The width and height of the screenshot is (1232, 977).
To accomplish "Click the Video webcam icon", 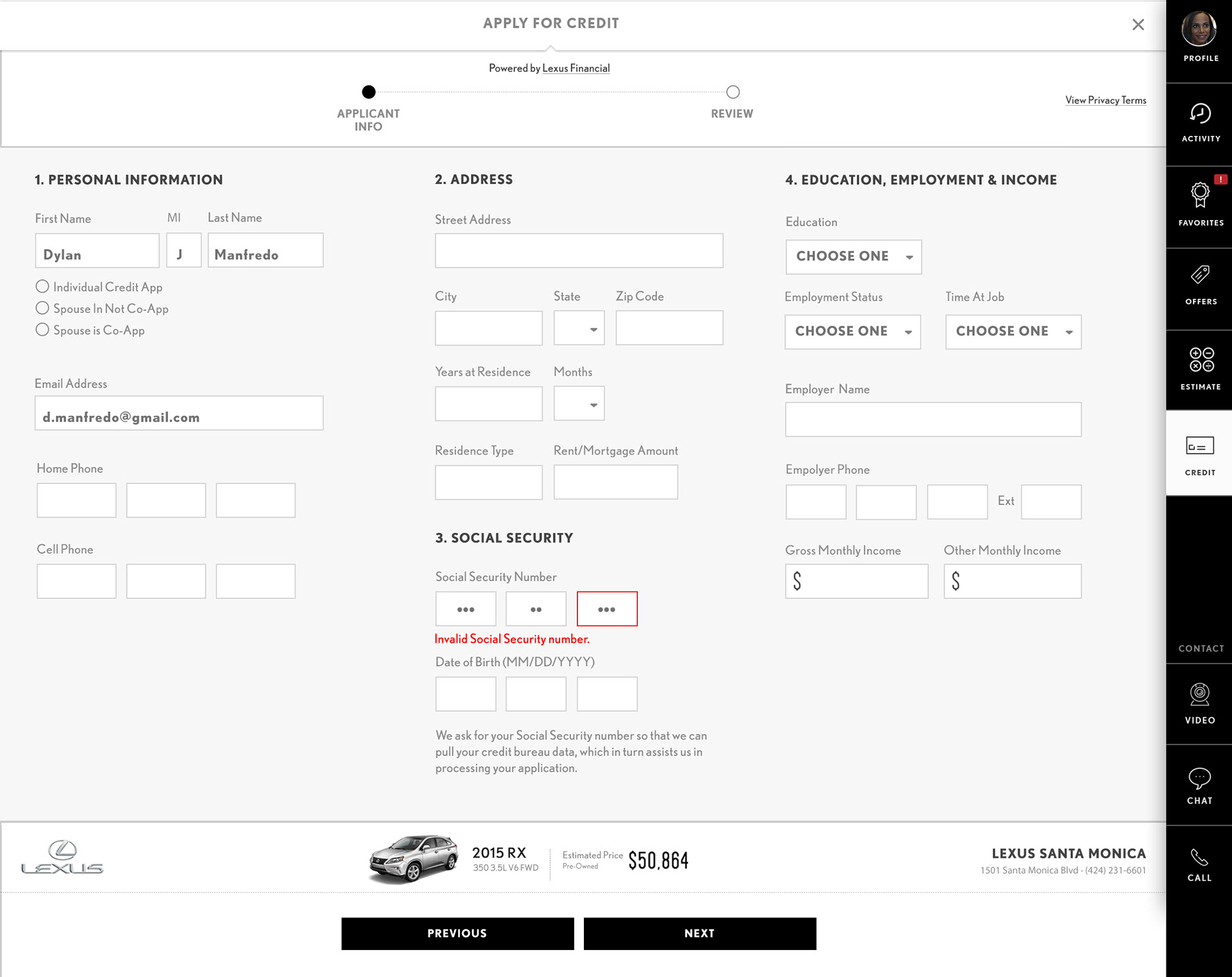I will pos(1199,695).
